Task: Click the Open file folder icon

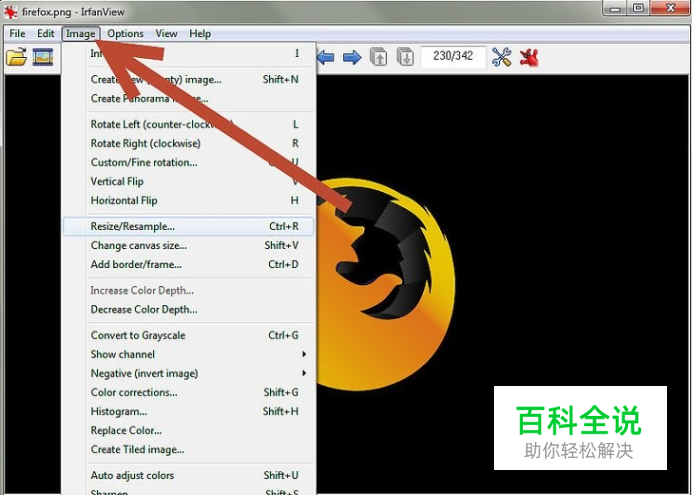Action: [16, 57]
